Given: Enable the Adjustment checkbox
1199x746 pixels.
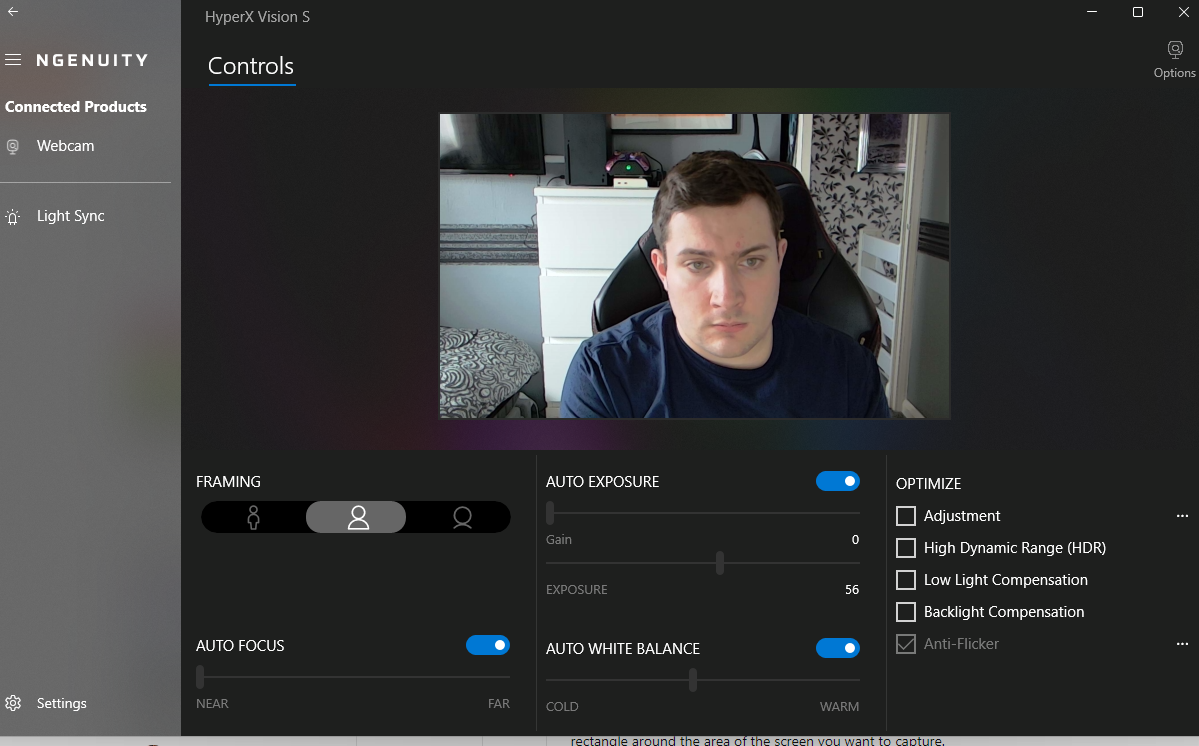Looking at the screenshot, I should tap(905, 516).
